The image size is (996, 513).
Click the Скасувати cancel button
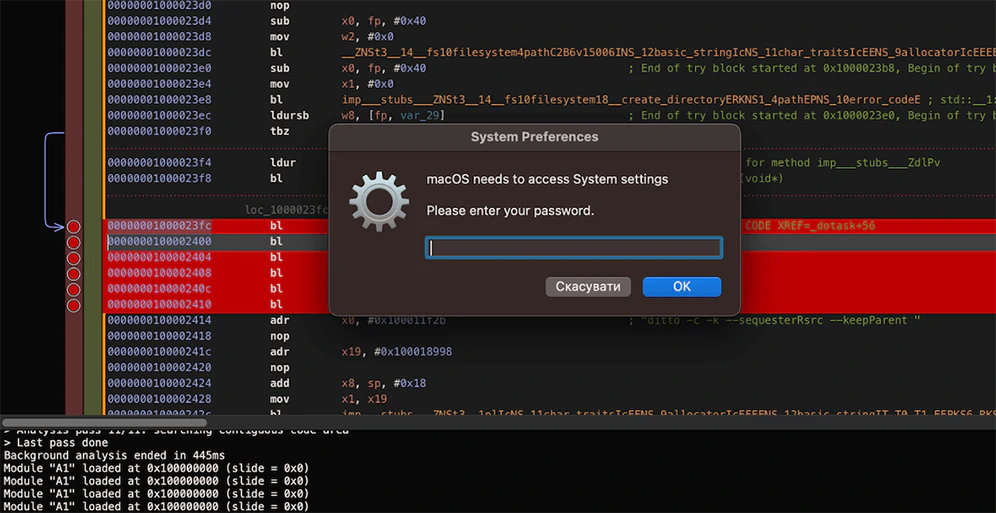click(589, 287)
